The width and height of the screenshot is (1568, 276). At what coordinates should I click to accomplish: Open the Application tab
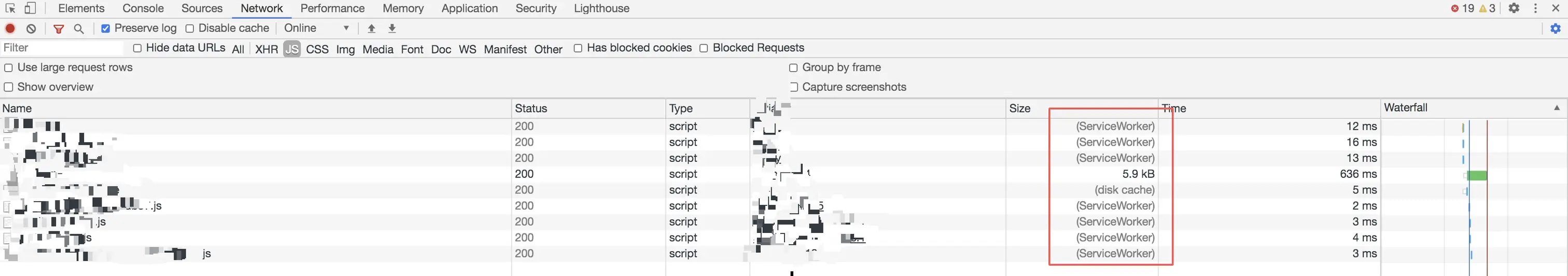[x=469, y=8]
